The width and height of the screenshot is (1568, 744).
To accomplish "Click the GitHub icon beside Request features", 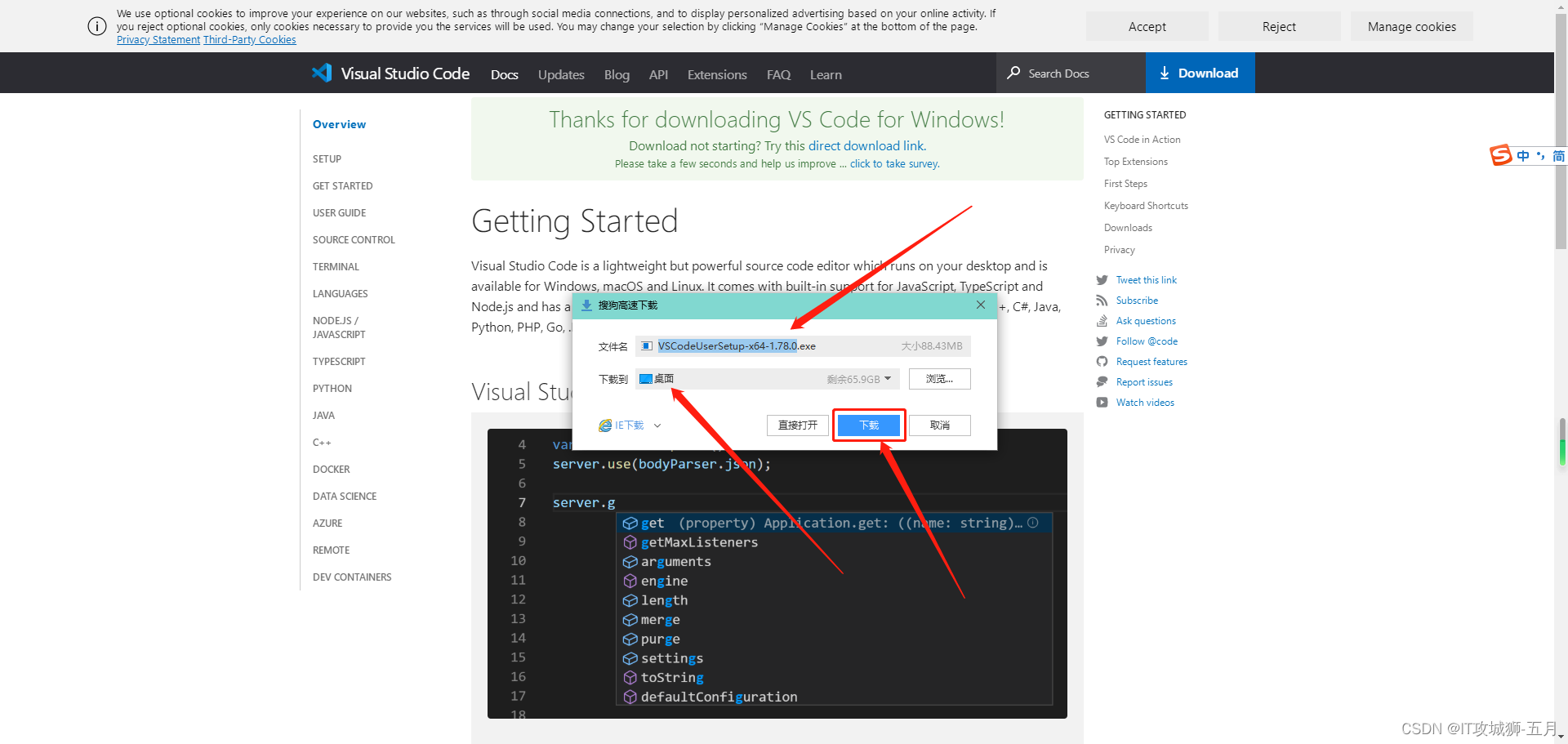I will coord(1102,362).
